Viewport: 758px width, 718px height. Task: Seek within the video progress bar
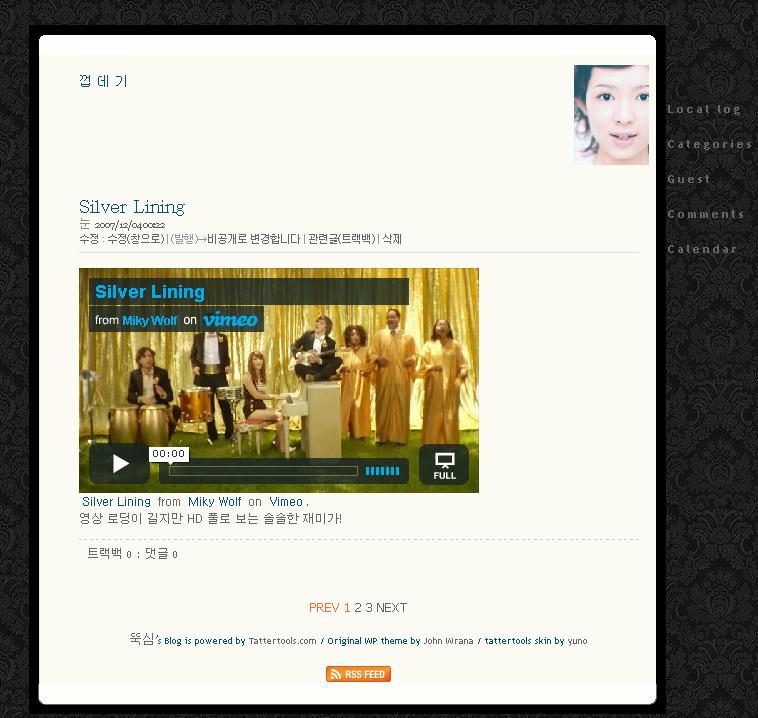tap(263, 471)
